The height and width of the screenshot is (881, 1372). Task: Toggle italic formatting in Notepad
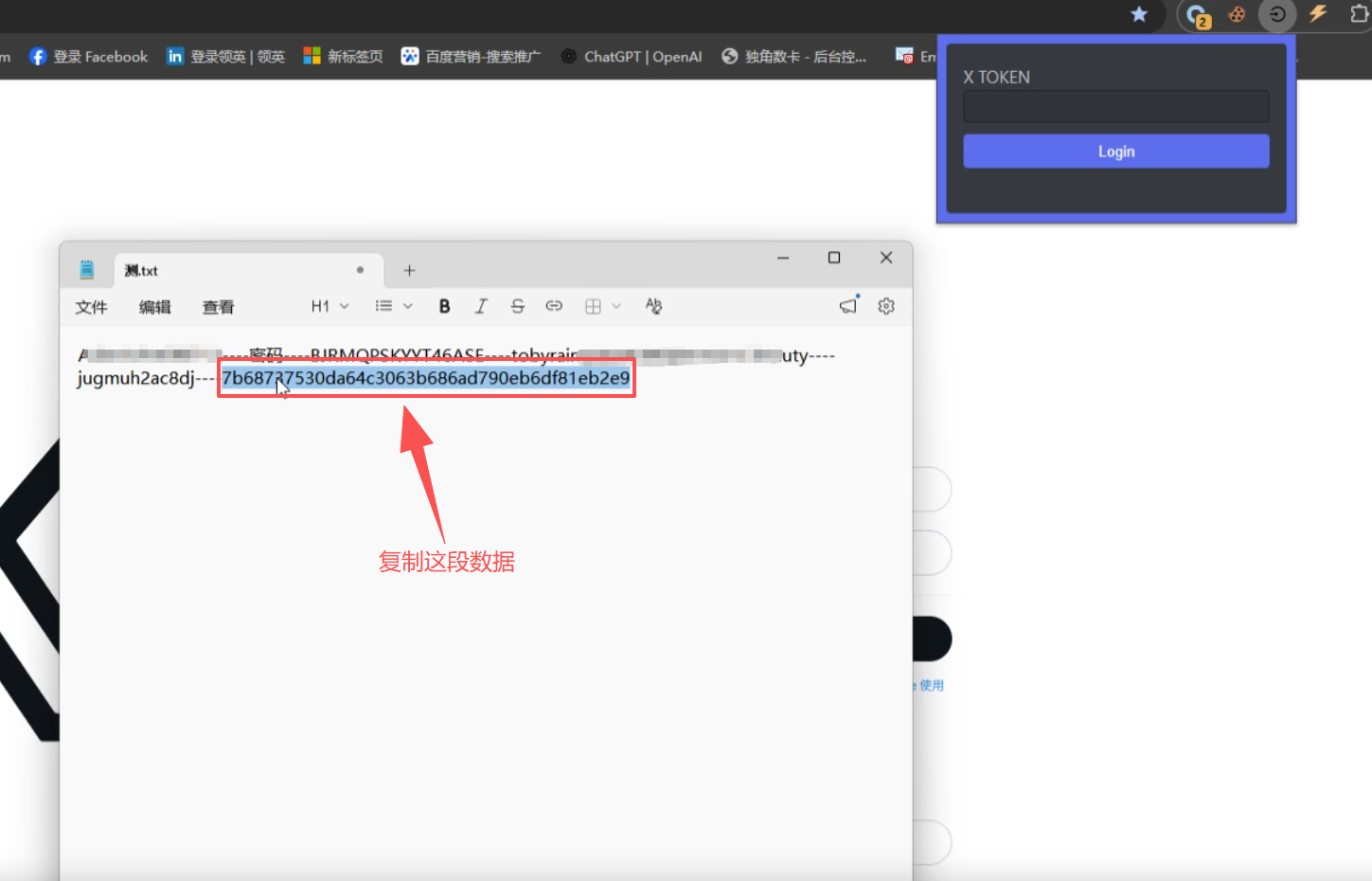(481, 306)
